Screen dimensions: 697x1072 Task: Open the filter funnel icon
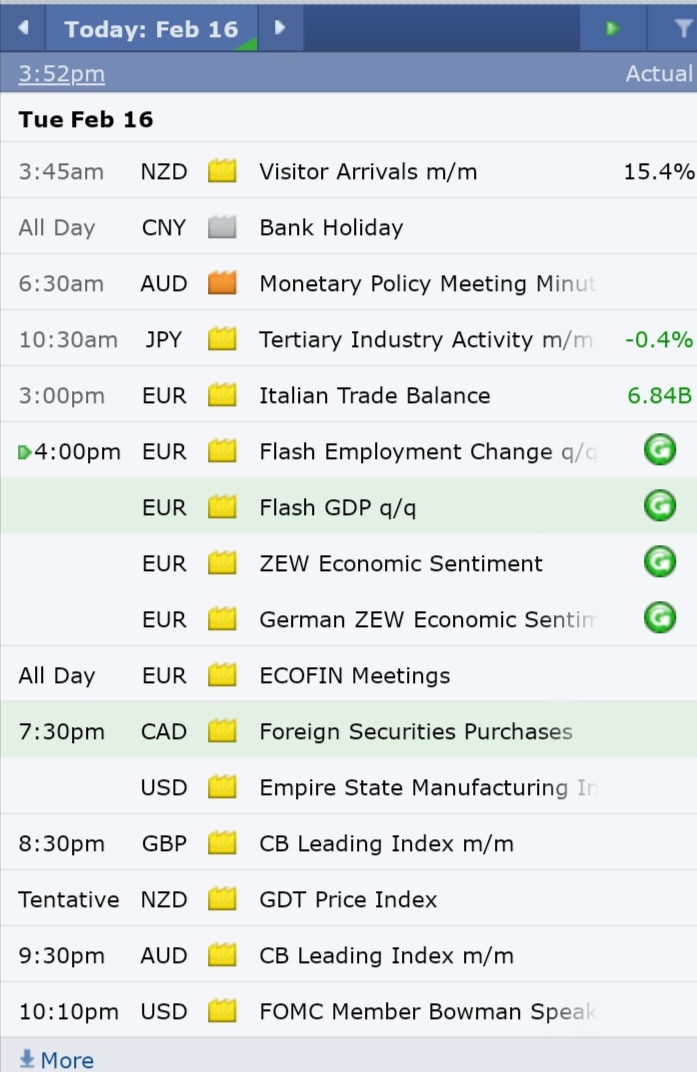[680, 28]
